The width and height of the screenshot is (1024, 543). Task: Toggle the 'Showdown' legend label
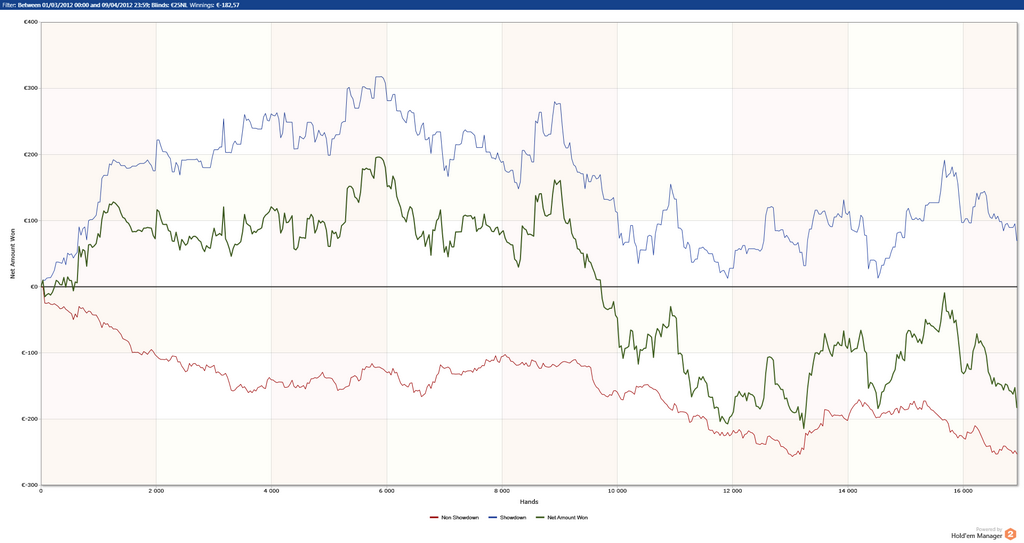(513, 518)
